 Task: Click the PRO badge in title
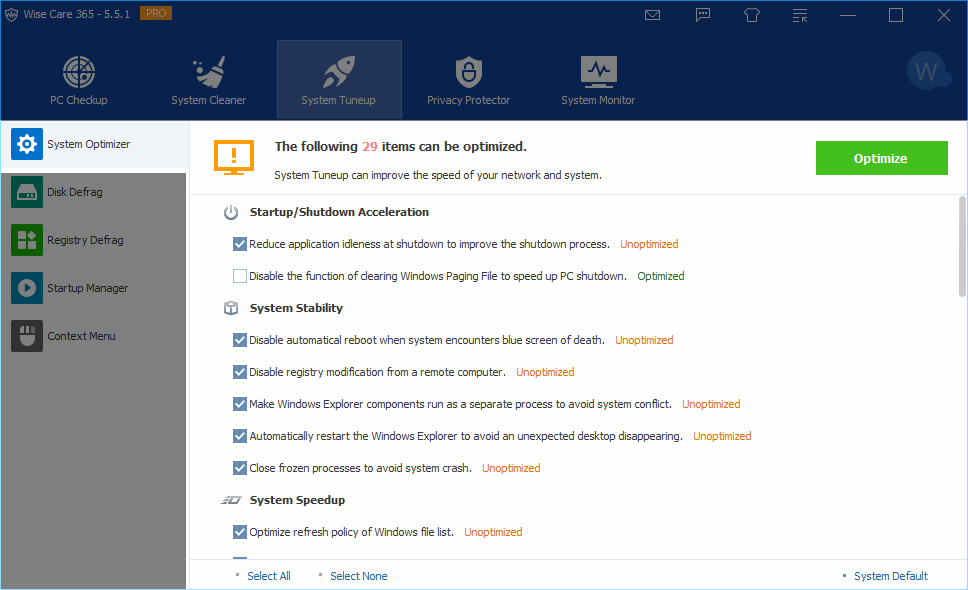[x=156, y=13]
